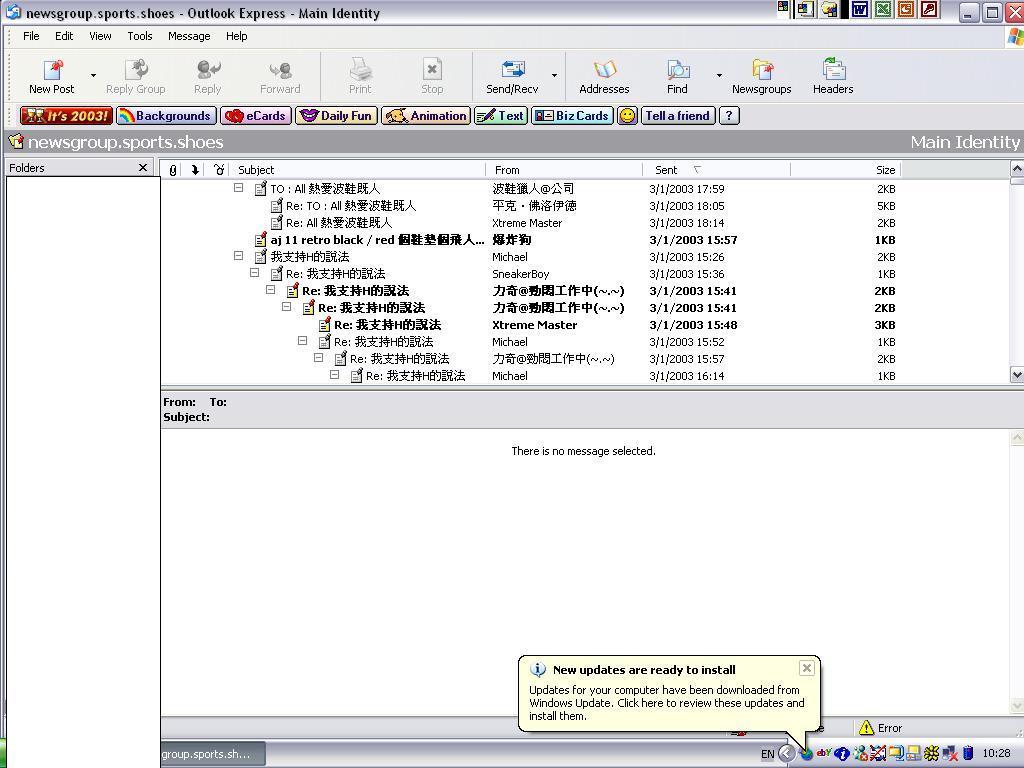Close the Folders pane
This screenshot has height=768, width=1024.
click(143, 168)
